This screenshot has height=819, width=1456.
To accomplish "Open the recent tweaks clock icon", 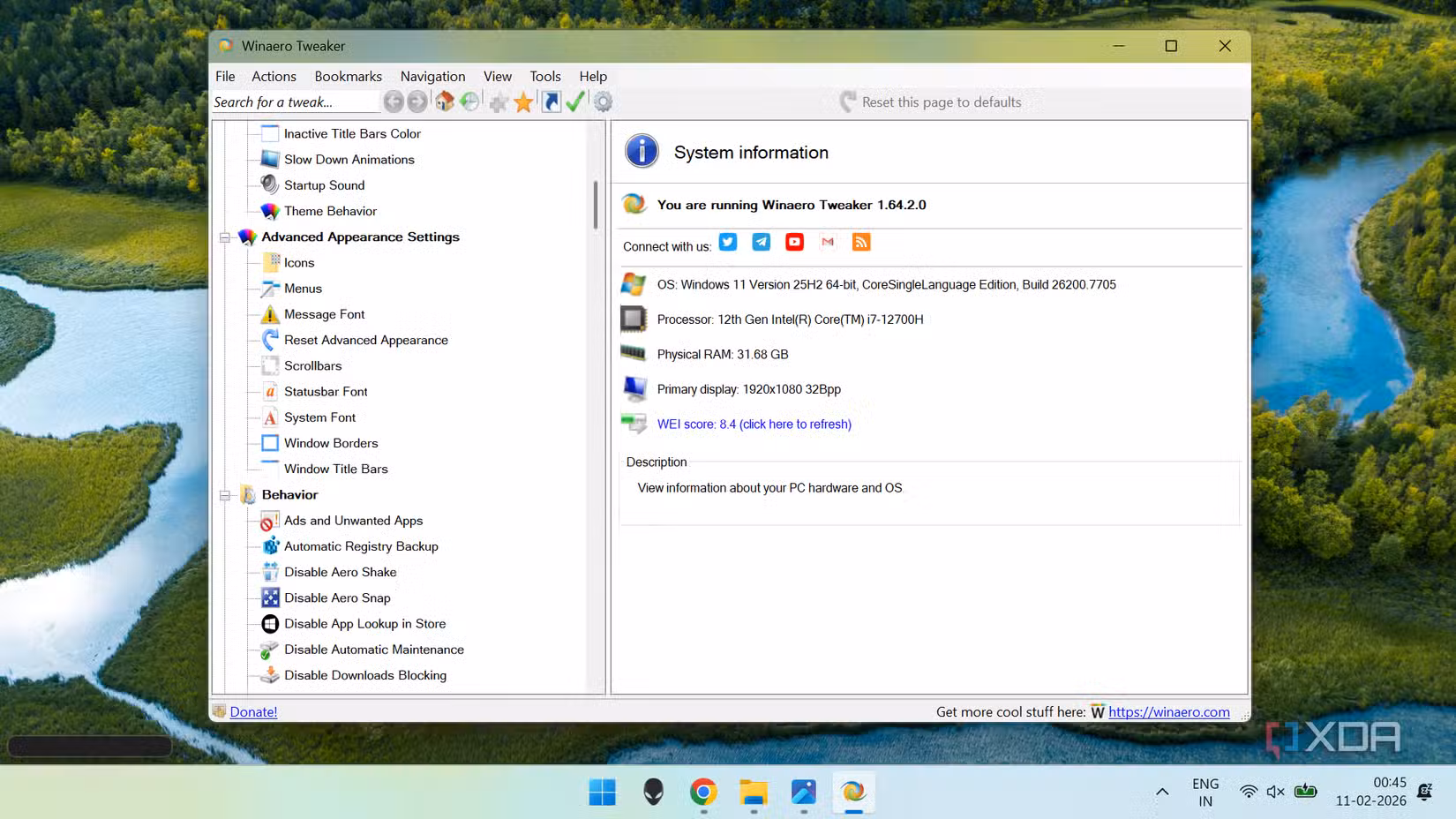I will point(470,101).
